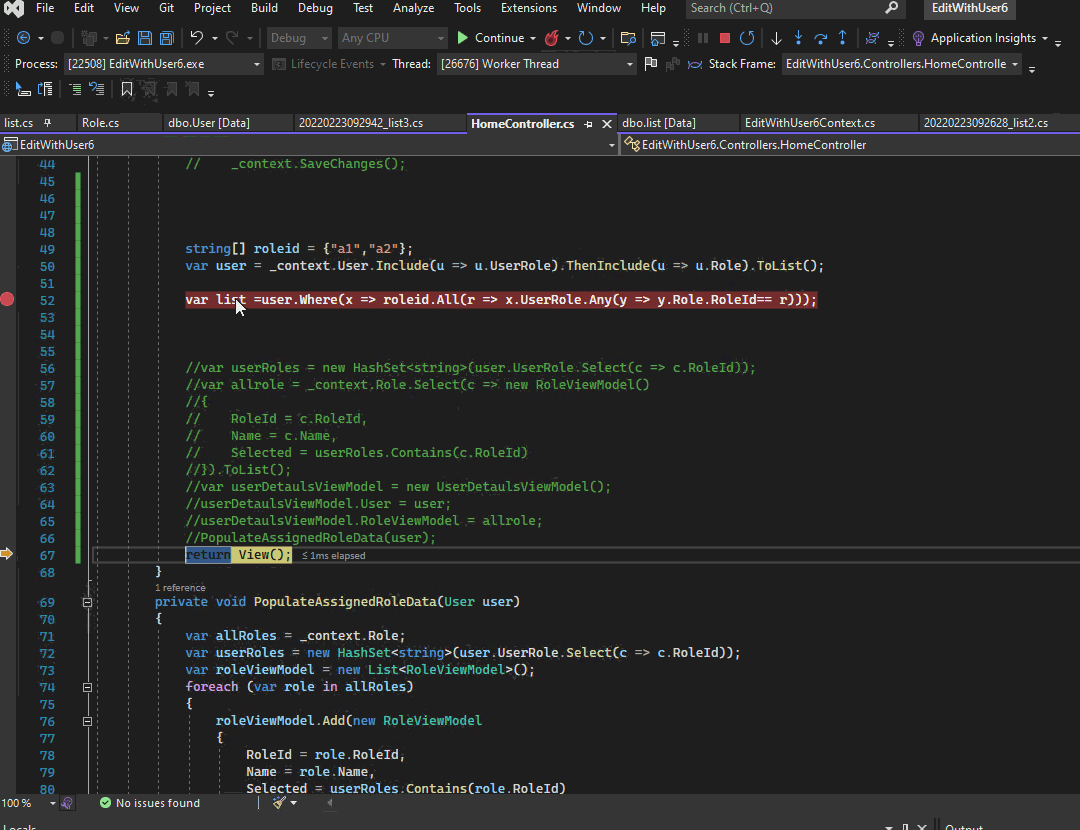
Task: Stop debugging with the red square icon
Action: 725,38
